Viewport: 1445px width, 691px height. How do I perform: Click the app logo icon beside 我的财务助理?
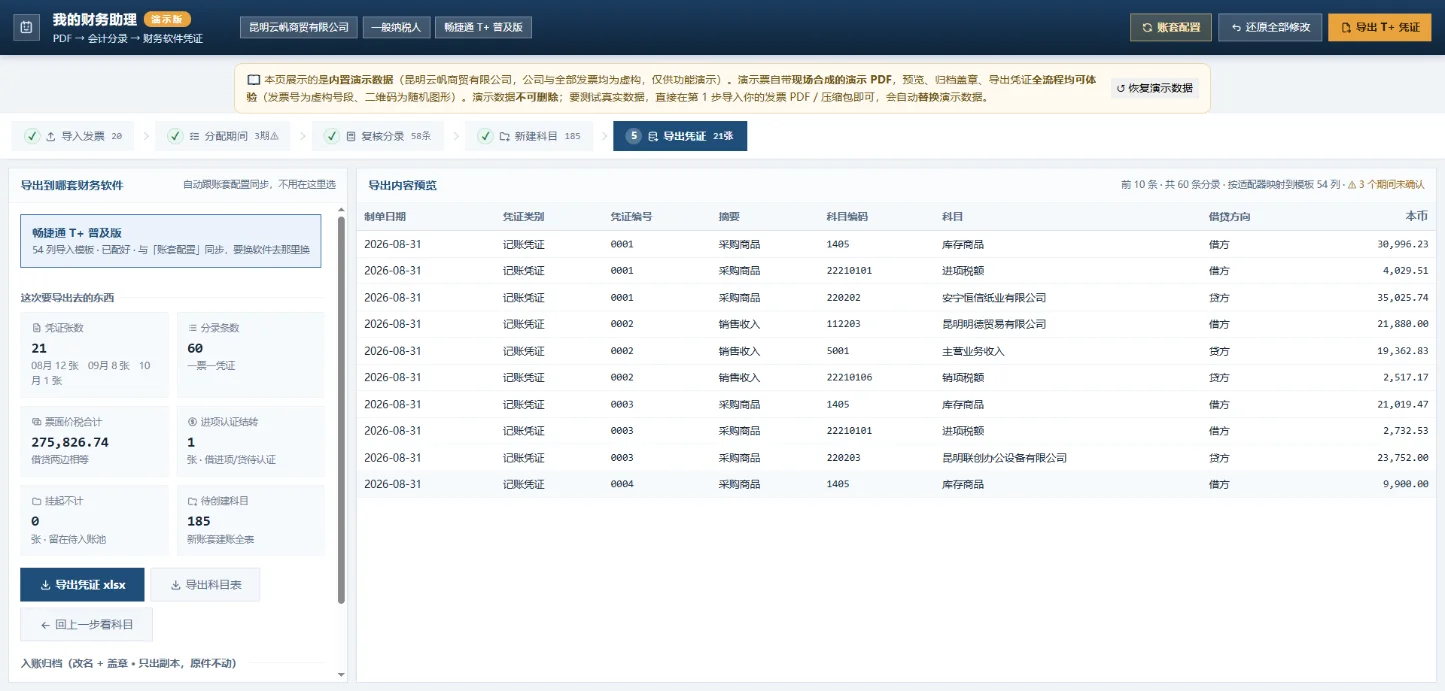click(x=27, y=28)
